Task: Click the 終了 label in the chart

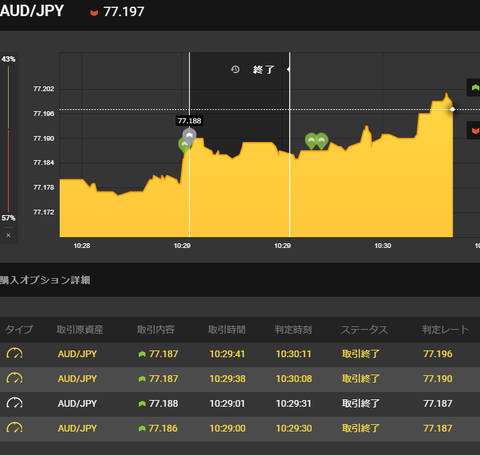Action: (264, 70)
